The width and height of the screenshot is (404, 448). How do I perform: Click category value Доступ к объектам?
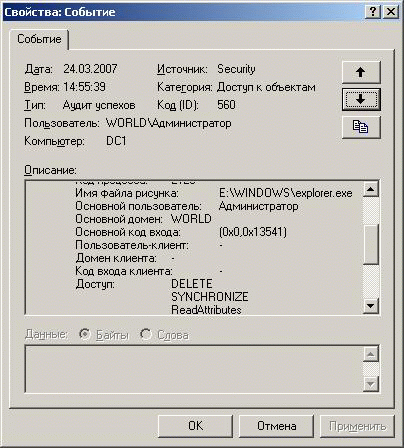(266, 87)
